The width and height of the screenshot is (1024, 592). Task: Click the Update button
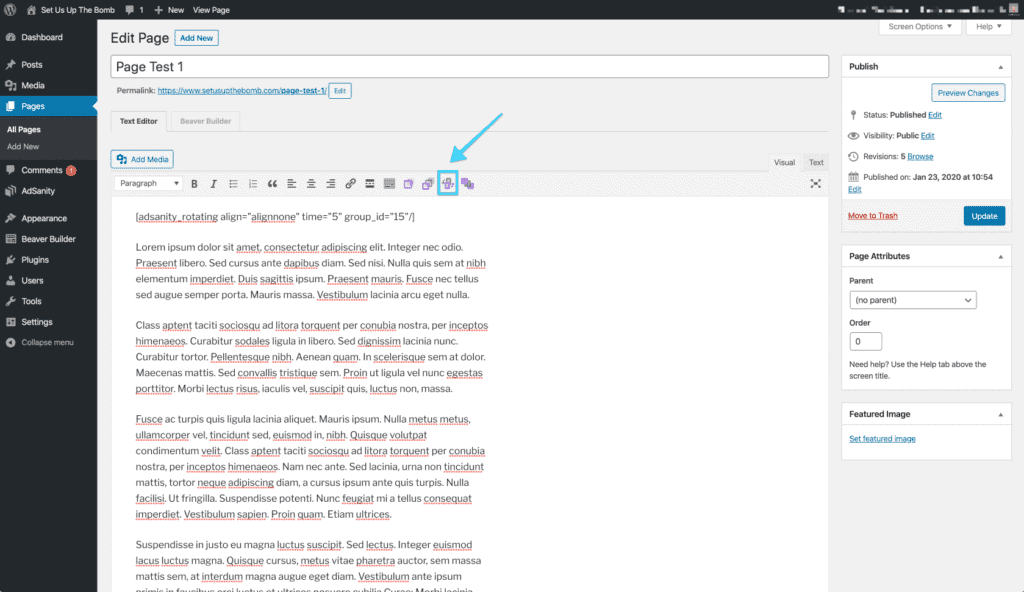coord(983,215)
